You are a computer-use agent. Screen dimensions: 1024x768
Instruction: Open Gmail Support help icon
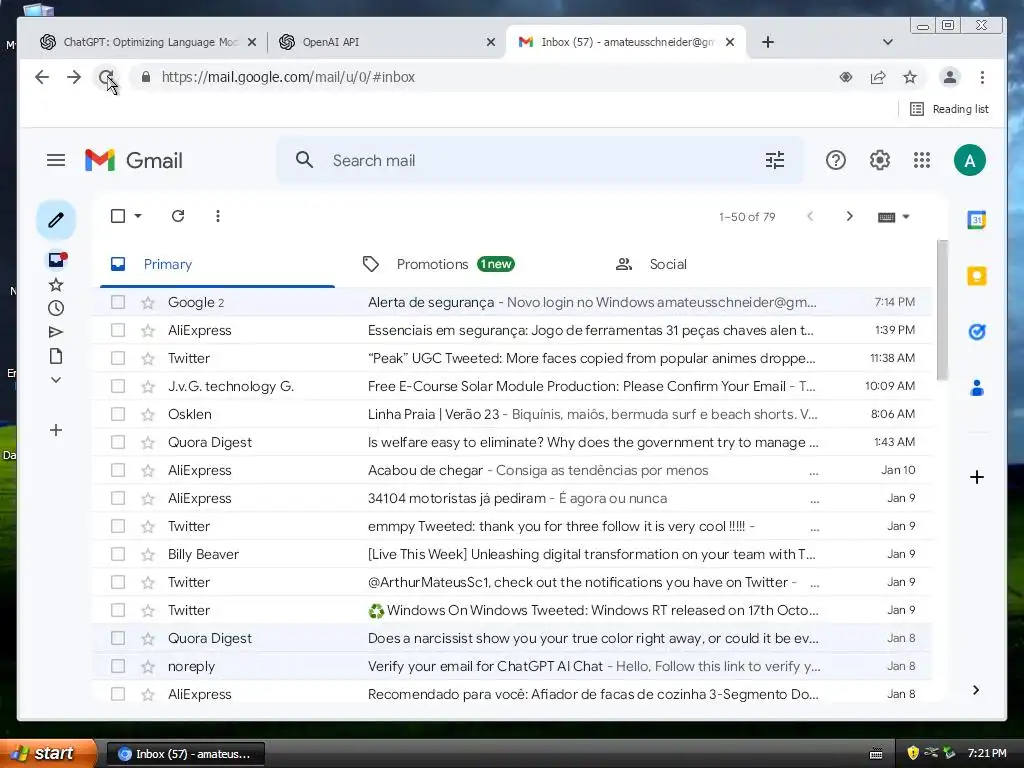pyautogui.click(x=836, y=160)
